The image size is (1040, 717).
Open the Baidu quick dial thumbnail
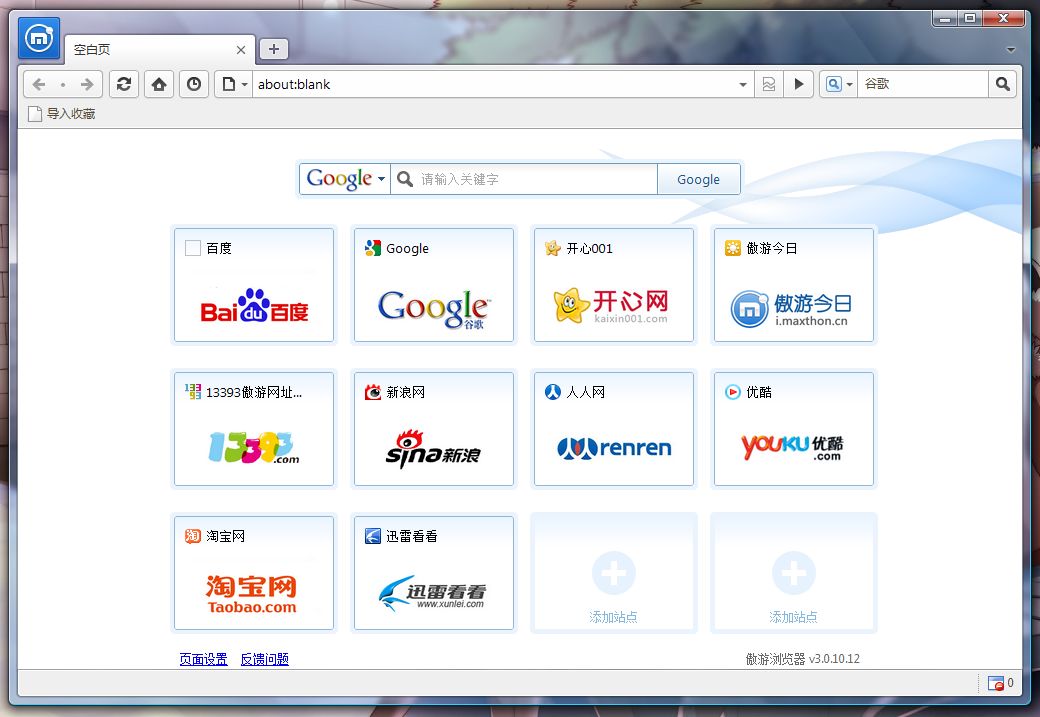tap(254, 285)
